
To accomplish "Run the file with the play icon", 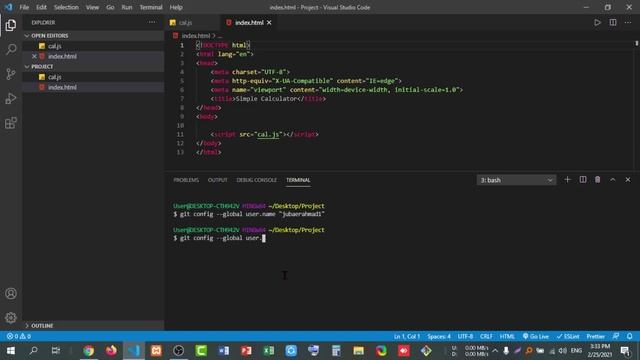I will [597, 22].
